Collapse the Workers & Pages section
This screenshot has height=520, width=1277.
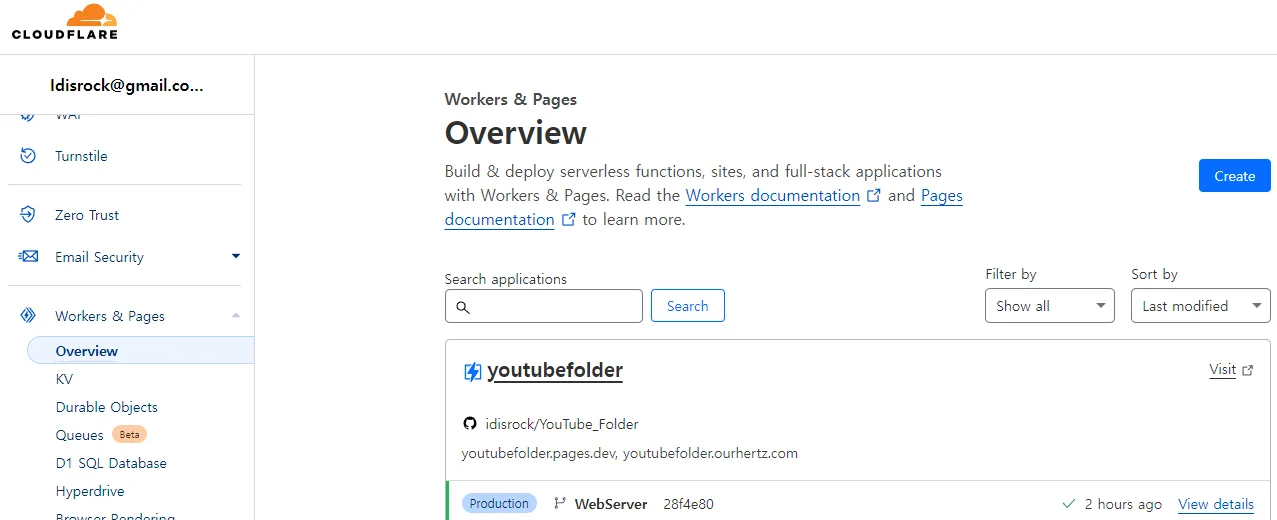click(x=236, y=316)
